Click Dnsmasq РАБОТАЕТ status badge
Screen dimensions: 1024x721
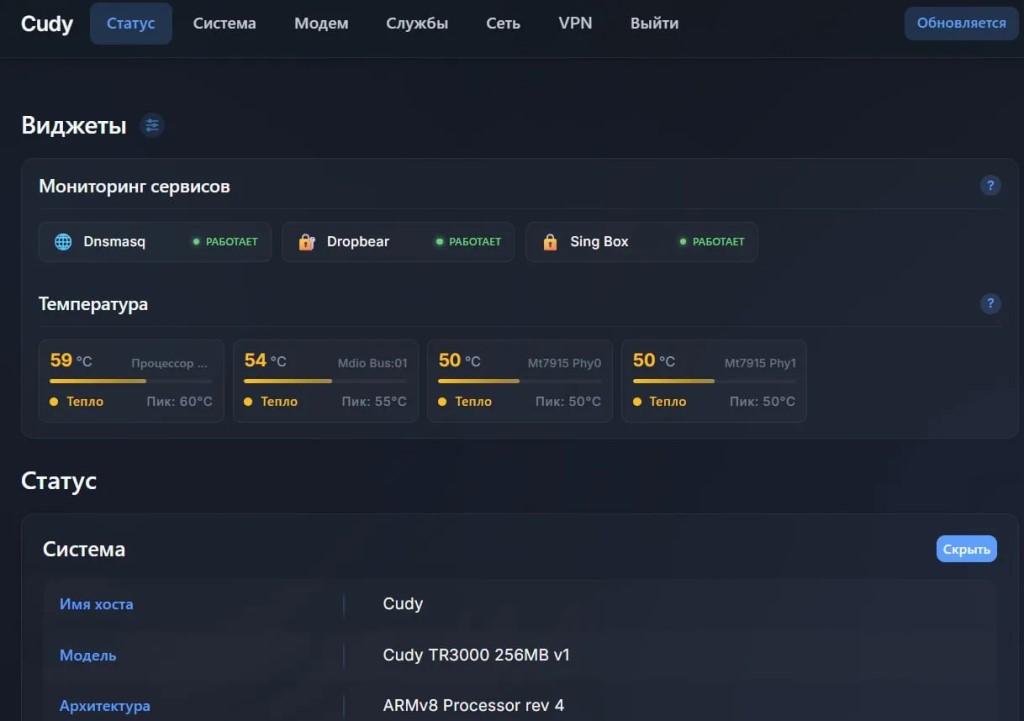[x=225, y=242]
